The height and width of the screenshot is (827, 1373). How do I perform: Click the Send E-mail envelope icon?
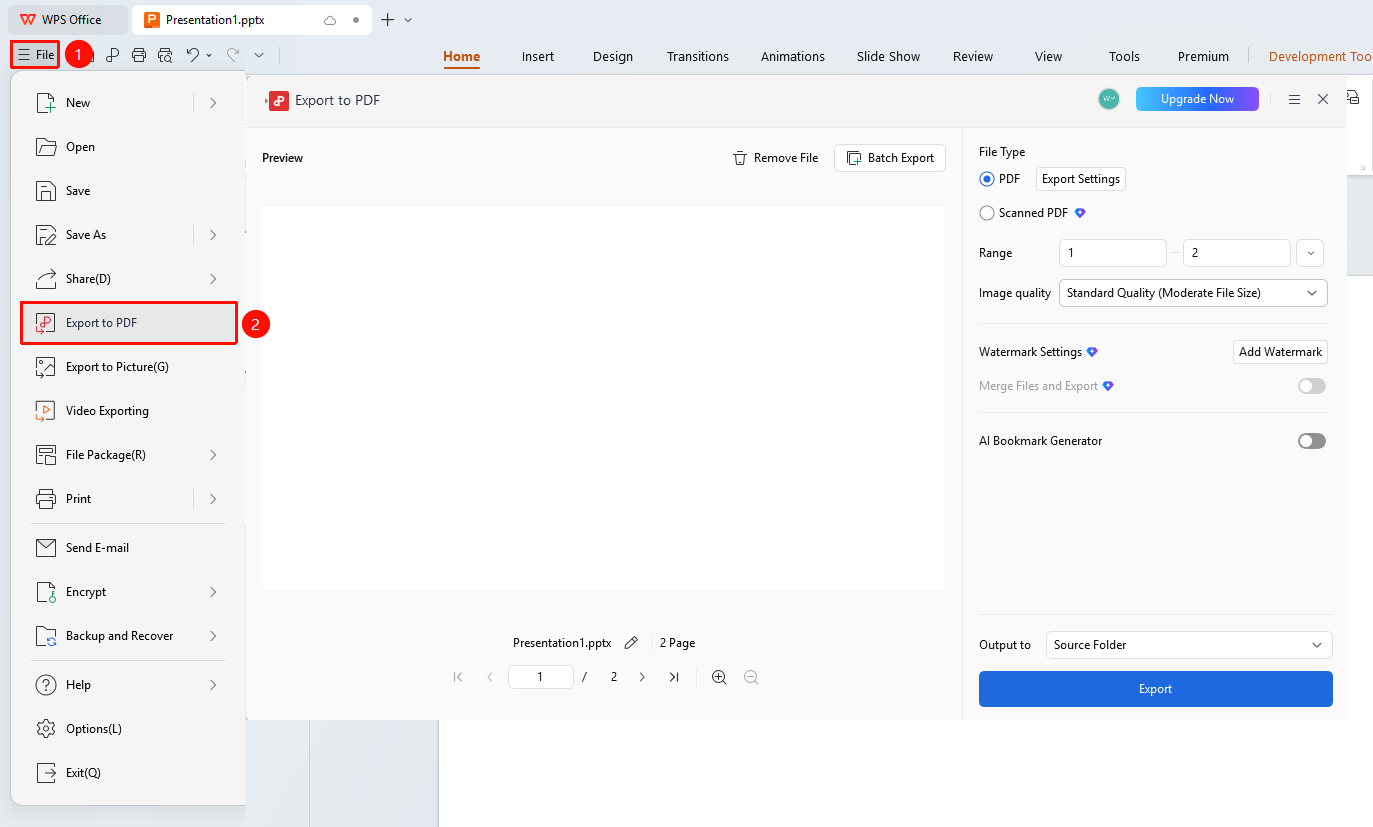[x=46, y=548]
